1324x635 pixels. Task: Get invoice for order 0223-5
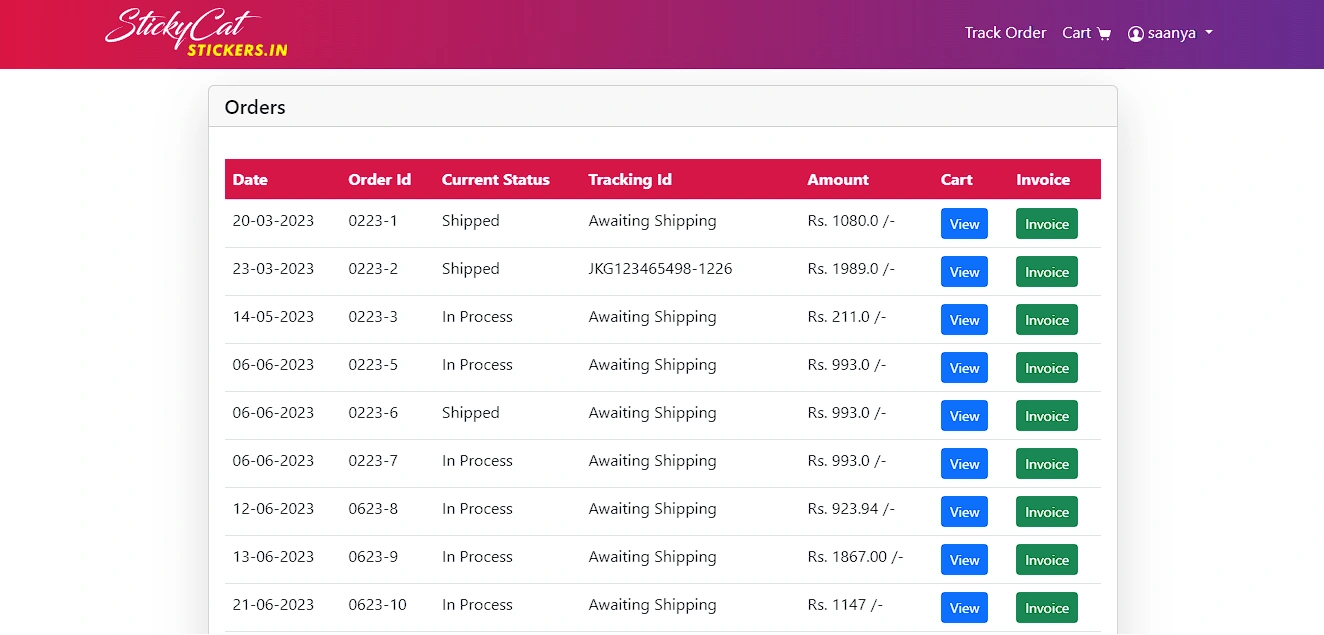click(x=1046, y=368)
